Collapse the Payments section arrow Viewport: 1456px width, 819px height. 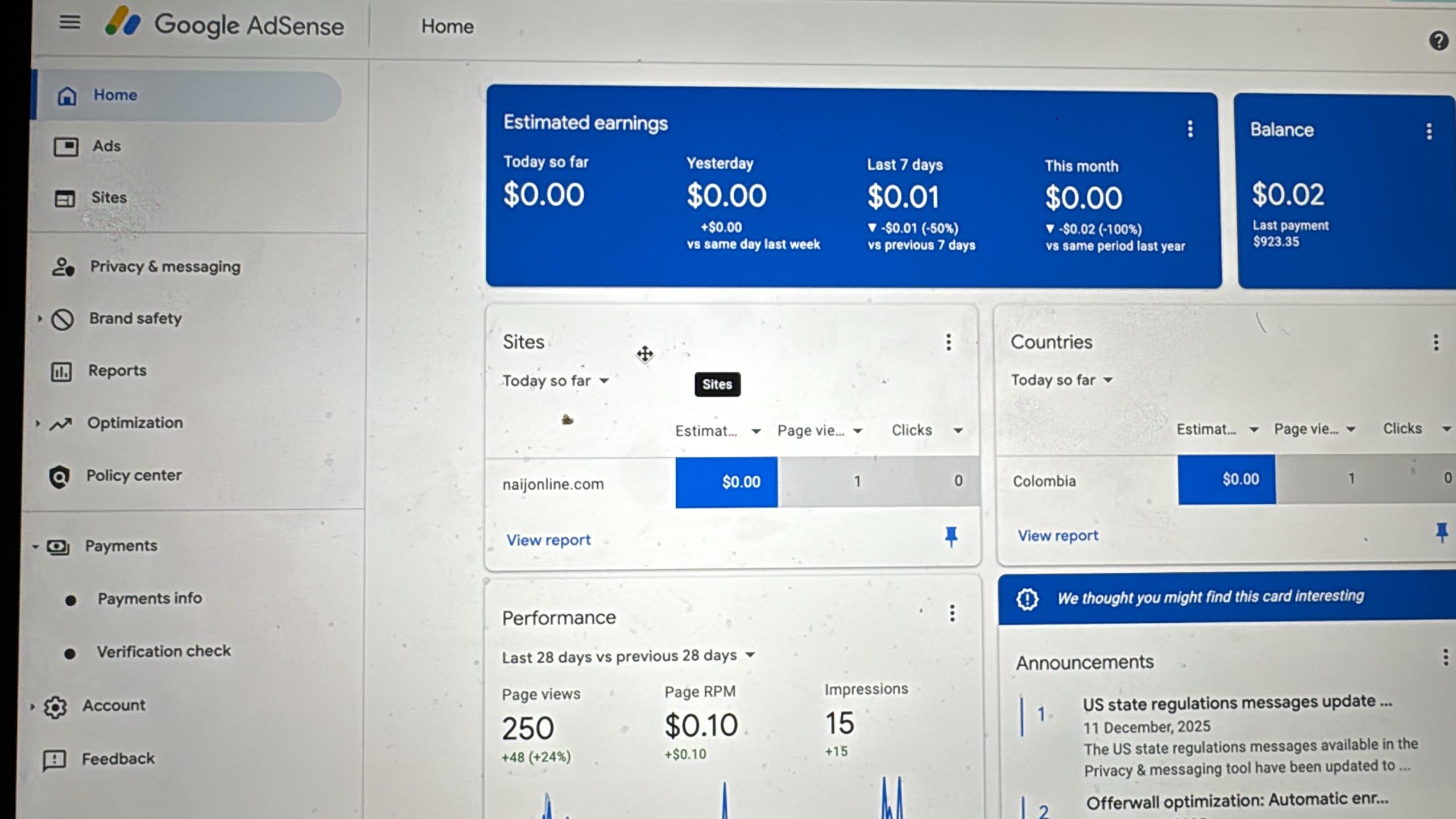coord(35,547)
